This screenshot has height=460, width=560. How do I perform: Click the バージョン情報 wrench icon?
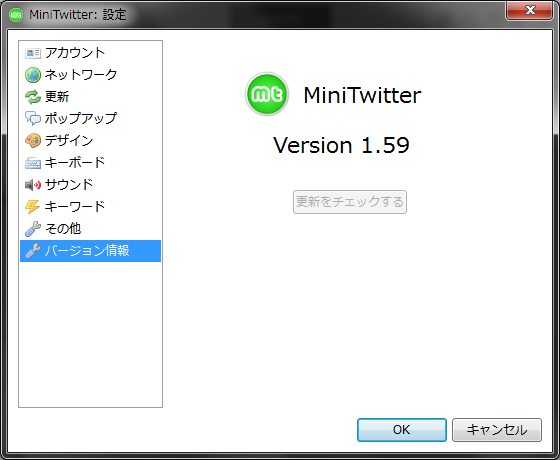point(32,251)
